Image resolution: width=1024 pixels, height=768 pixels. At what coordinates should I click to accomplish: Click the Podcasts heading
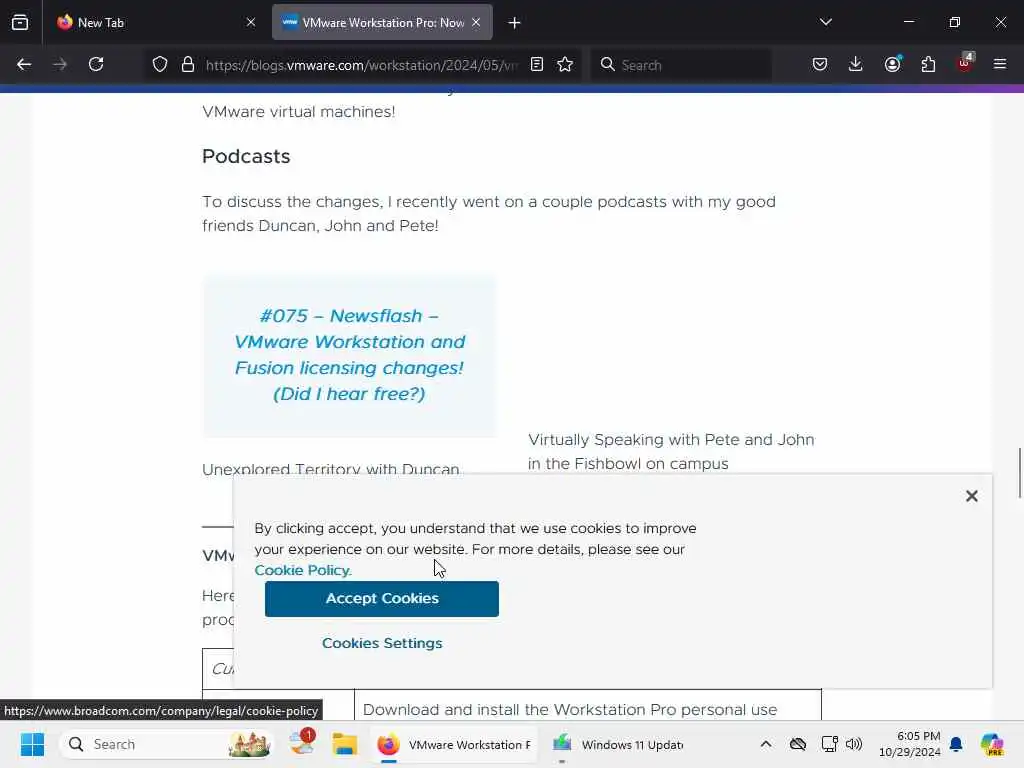246,157
